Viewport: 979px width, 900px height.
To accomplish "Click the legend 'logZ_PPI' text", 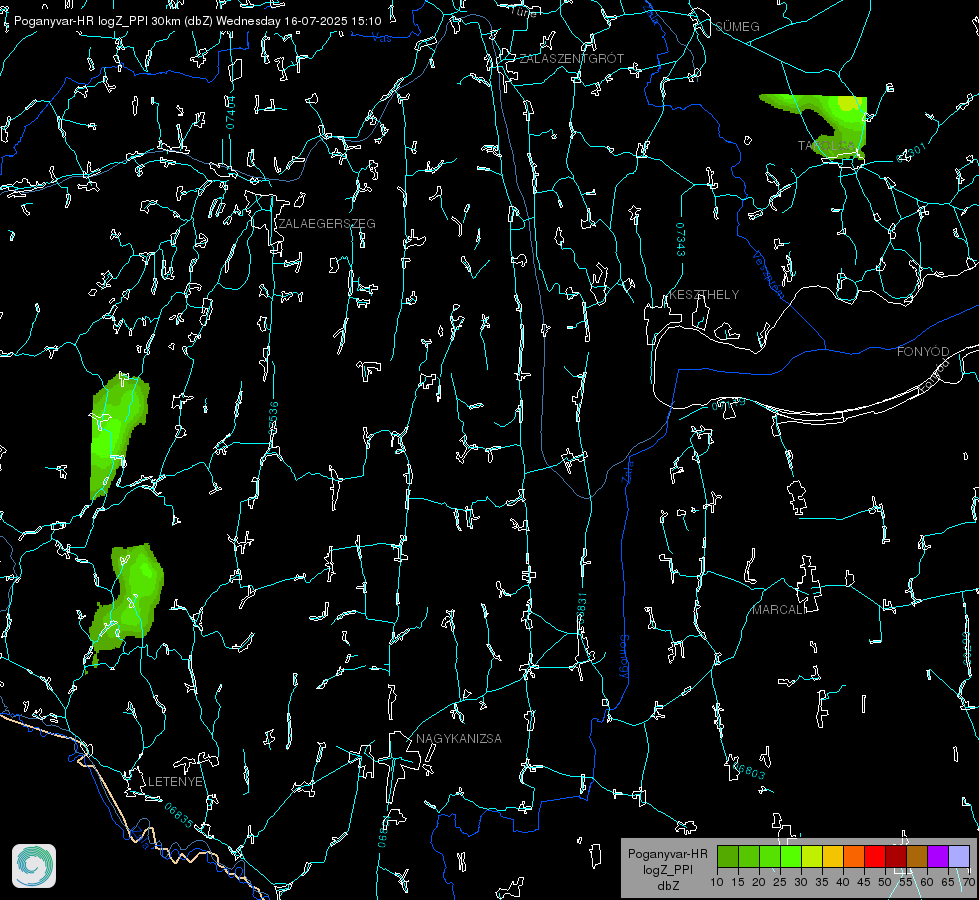I will 667,869.
